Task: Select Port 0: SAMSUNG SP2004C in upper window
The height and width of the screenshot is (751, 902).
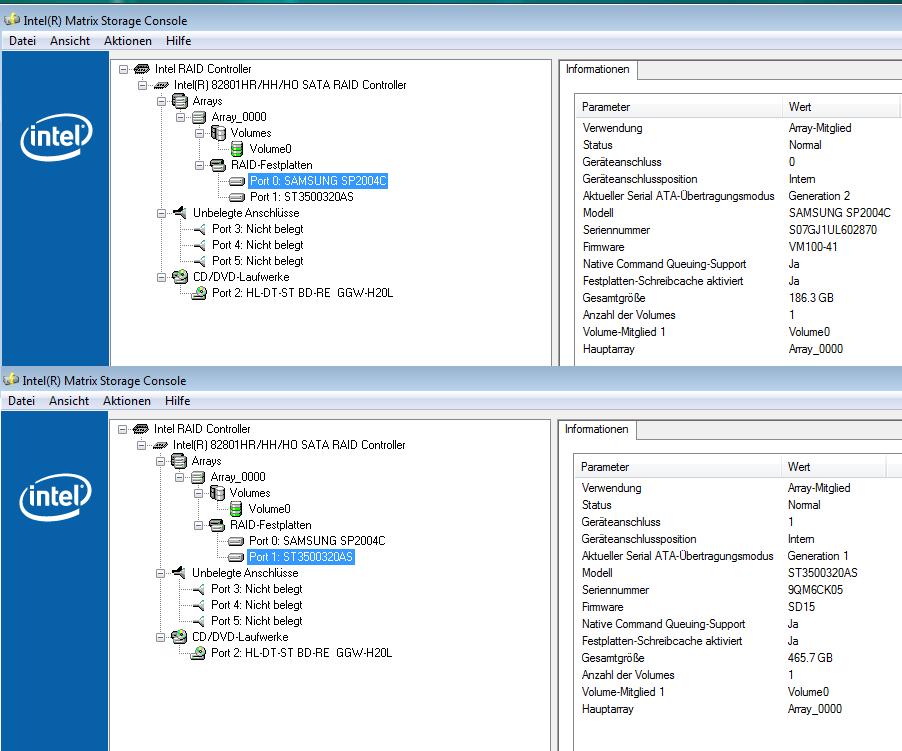Action: [x=318, y=181]
